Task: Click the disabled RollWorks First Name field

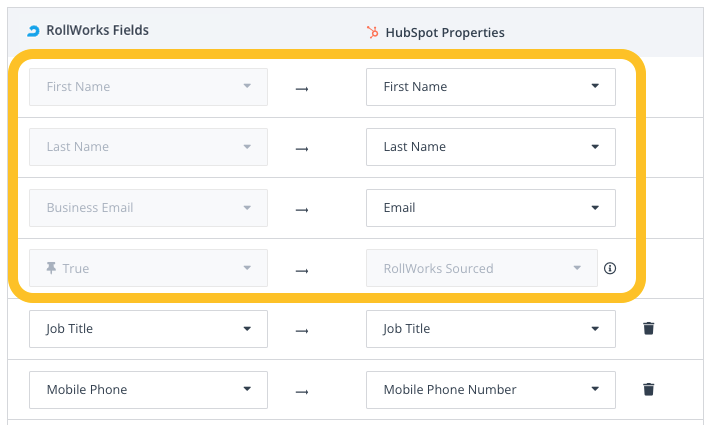Action: 148,87
